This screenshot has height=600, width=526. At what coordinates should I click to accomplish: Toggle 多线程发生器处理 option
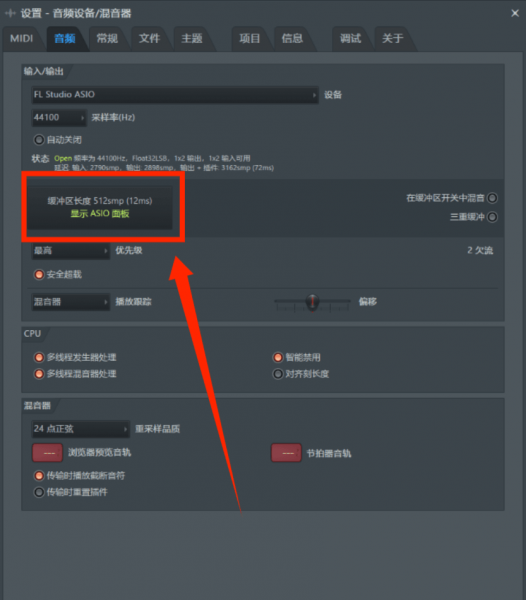click(39, 357)
